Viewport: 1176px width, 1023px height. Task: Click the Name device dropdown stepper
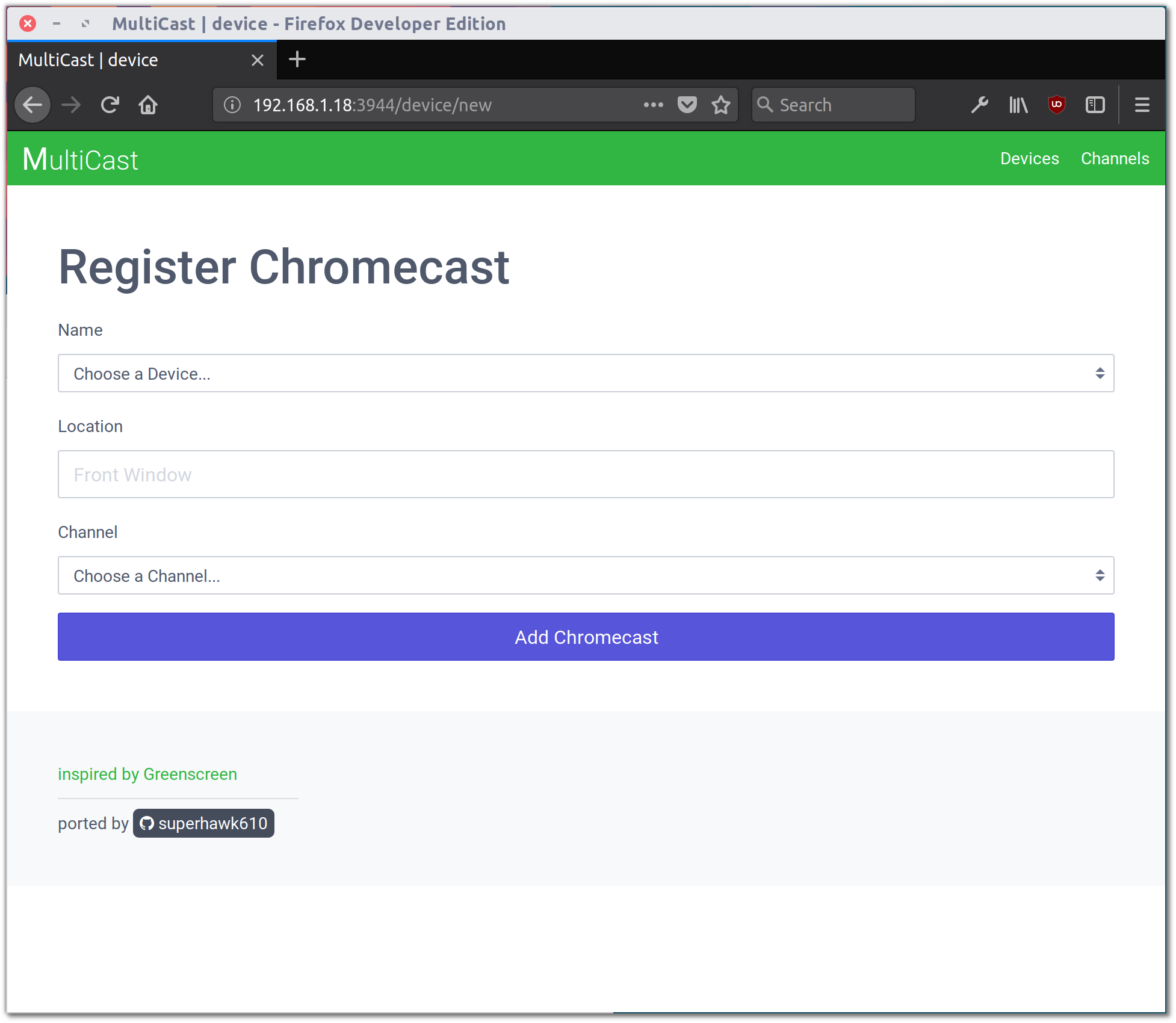click(1099, 373)
